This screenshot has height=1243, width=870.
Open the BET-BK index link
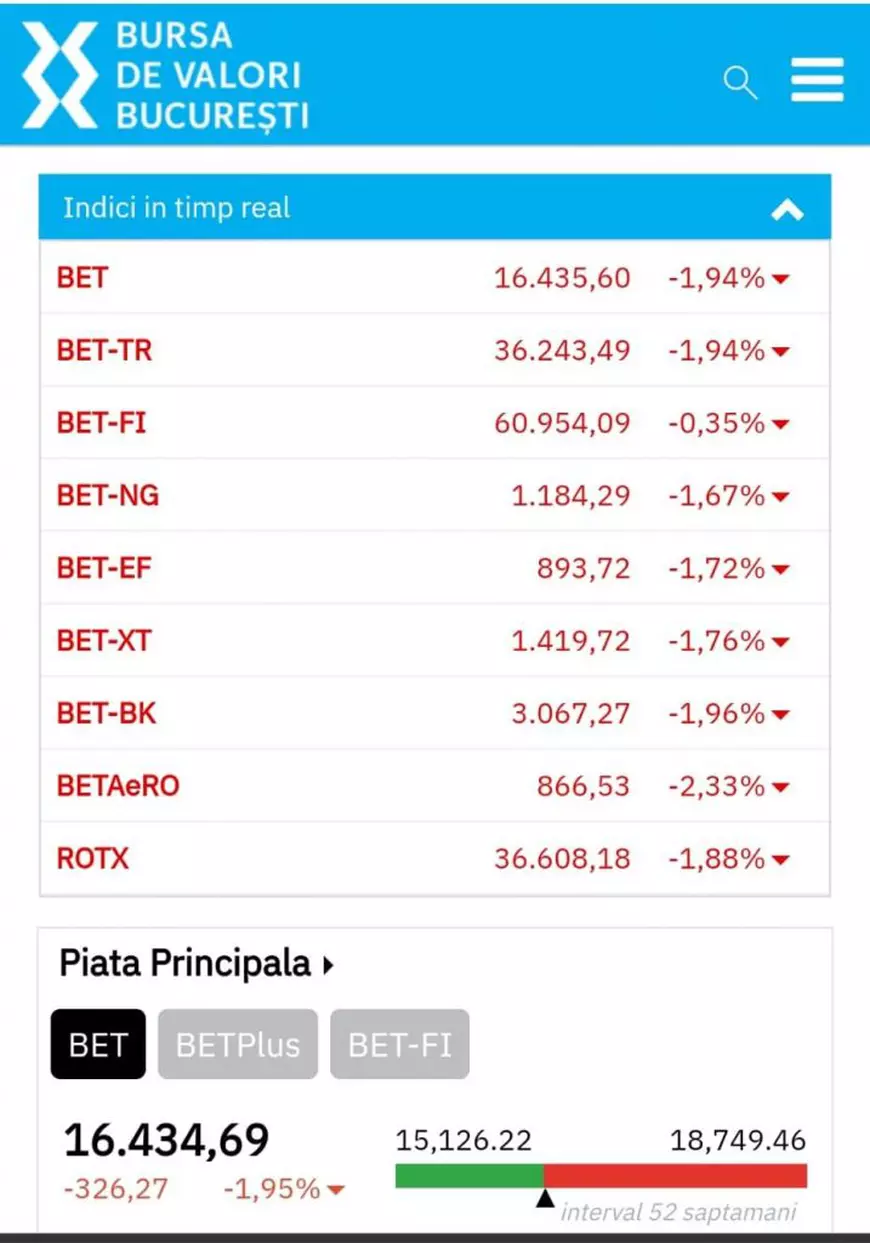tap(107, 713)
